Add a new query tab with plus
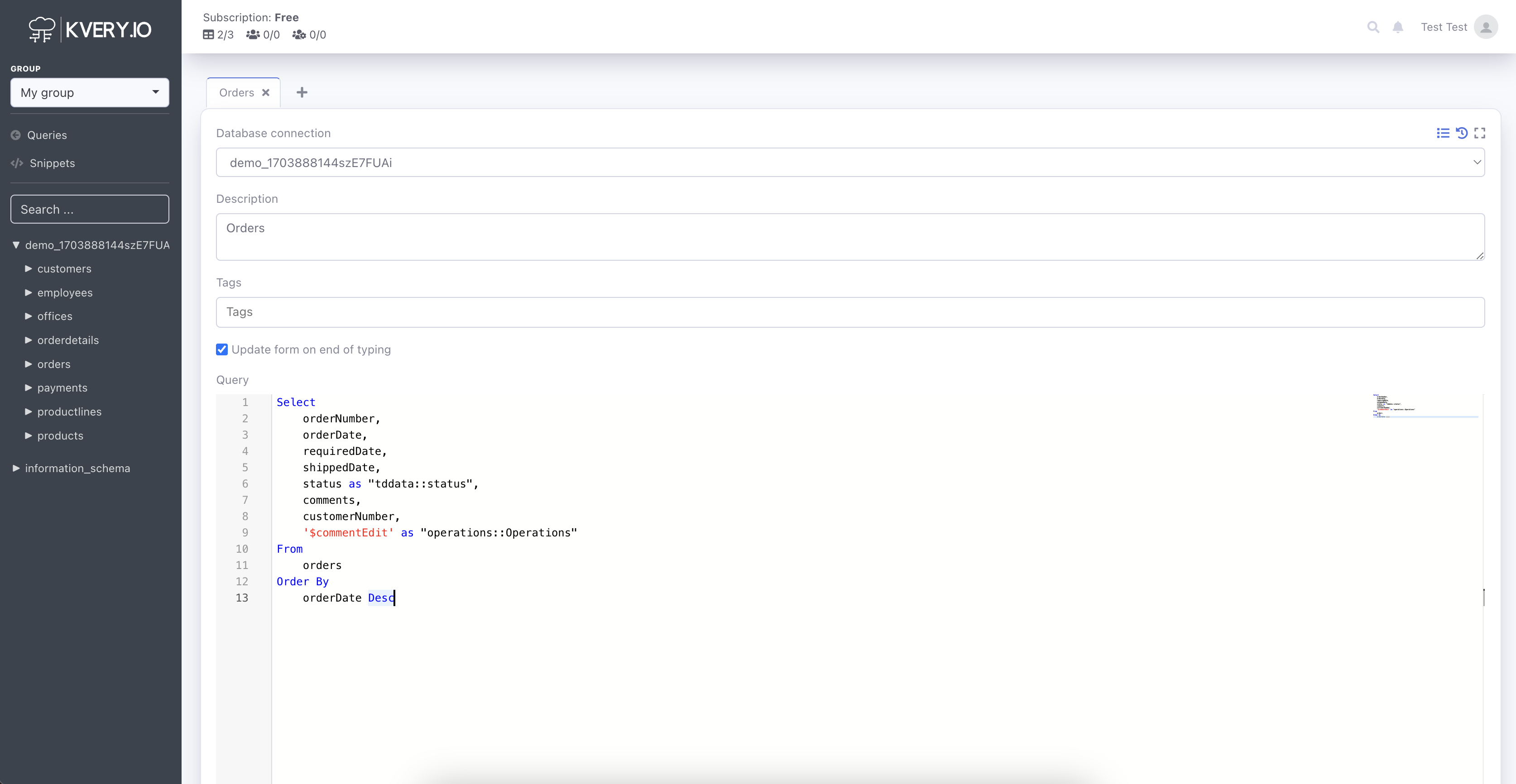The width and height of the screenshot is (1516, 784). click(x=302, y=92)
